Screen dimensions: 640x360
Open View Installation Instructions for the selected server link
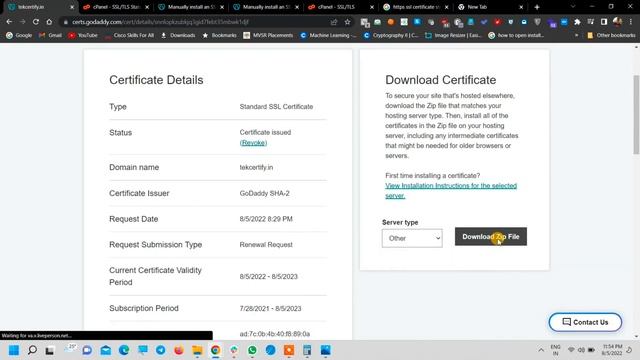click(x=451, y=191)
